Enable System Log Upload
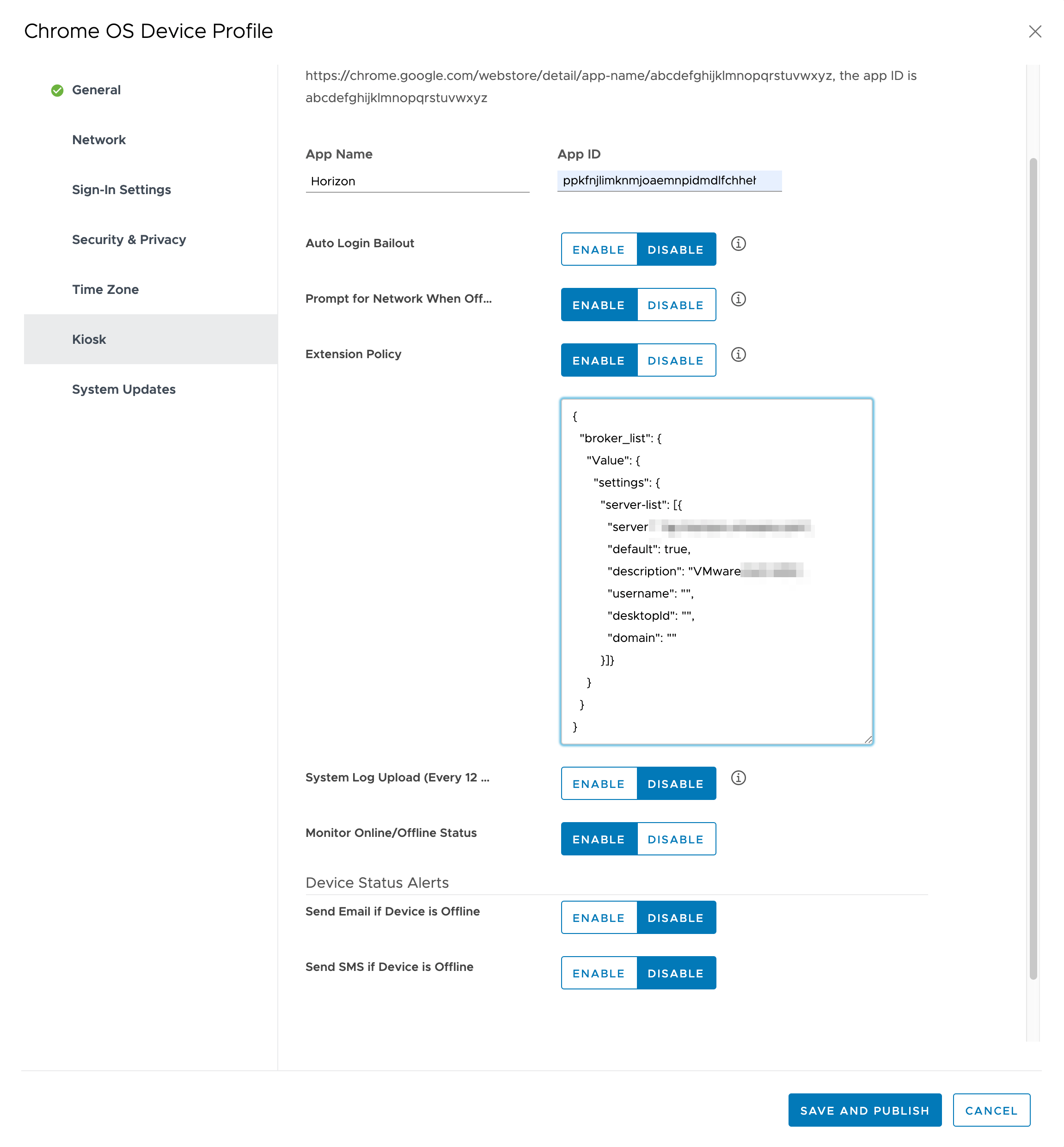Viewport: 1064px width, 1147px height. pyautogui.click(x=599, y=784)
